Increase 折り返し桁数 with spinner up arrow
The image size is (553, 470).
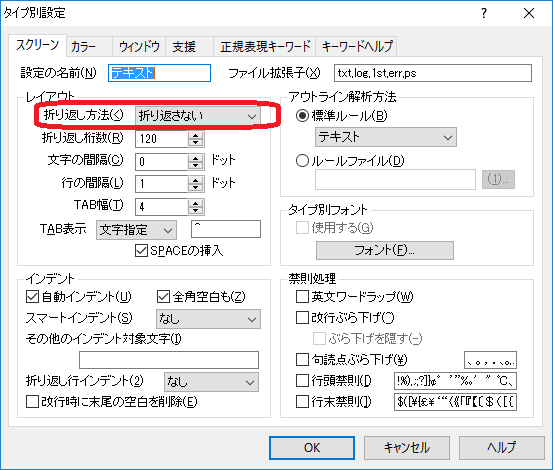point(195,135)
